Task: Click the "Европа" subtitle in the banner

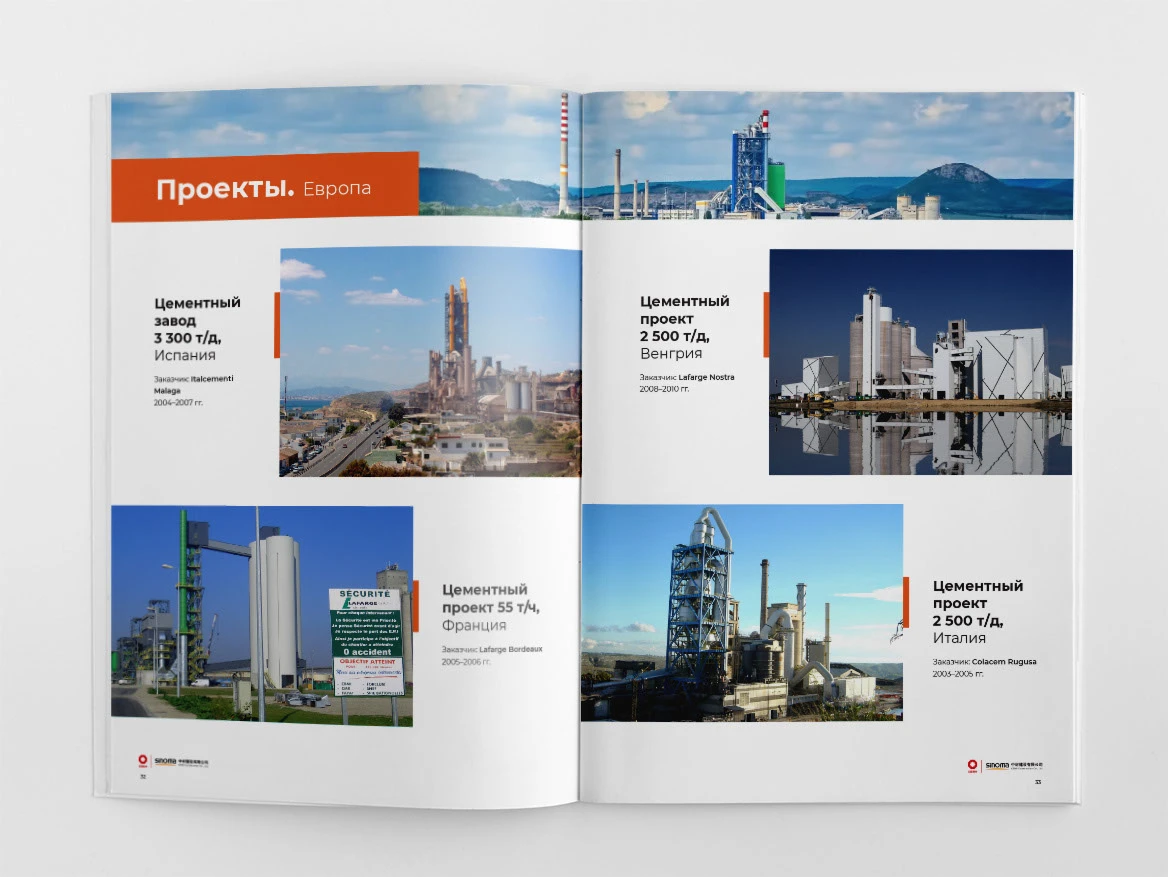Action: [337, 189]
